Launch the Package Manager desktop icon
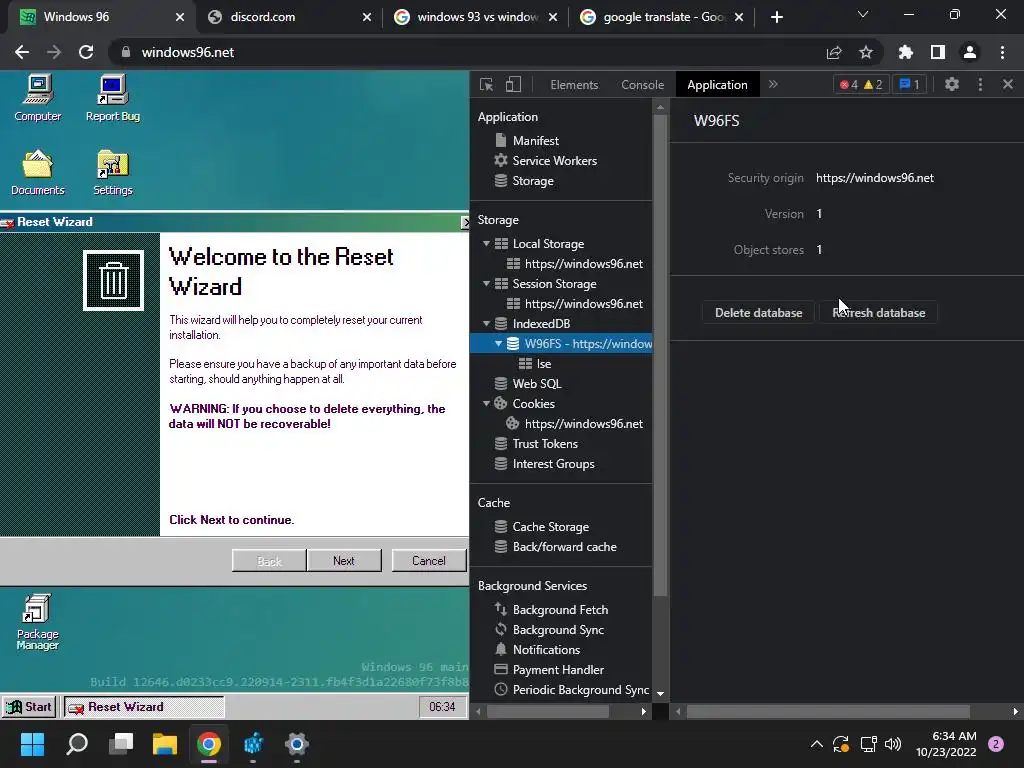Screen dimensions: 1024x768 (37, 622)
